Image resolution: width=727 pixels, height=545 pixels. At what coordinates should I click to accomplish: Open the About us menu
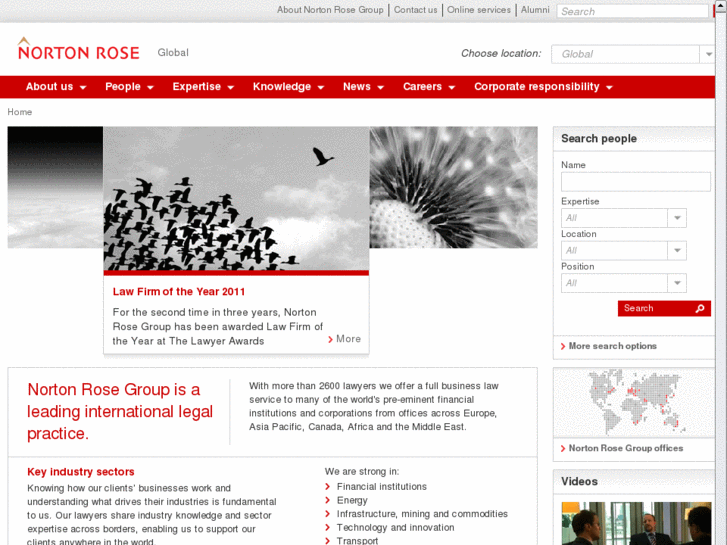pos(56,87)
